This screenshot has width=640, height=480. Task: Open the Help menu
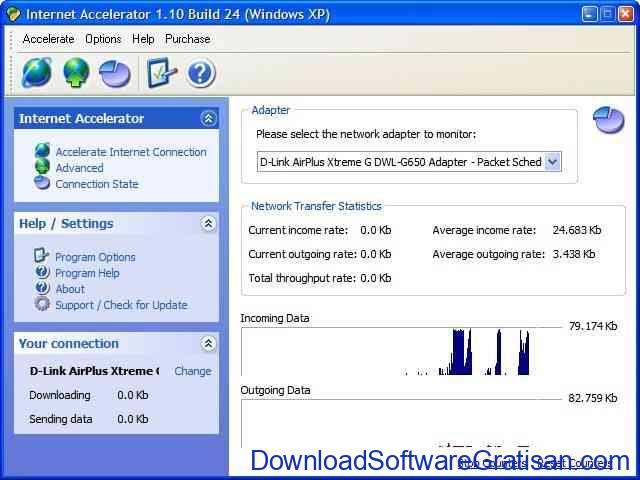tap(143, 39)
